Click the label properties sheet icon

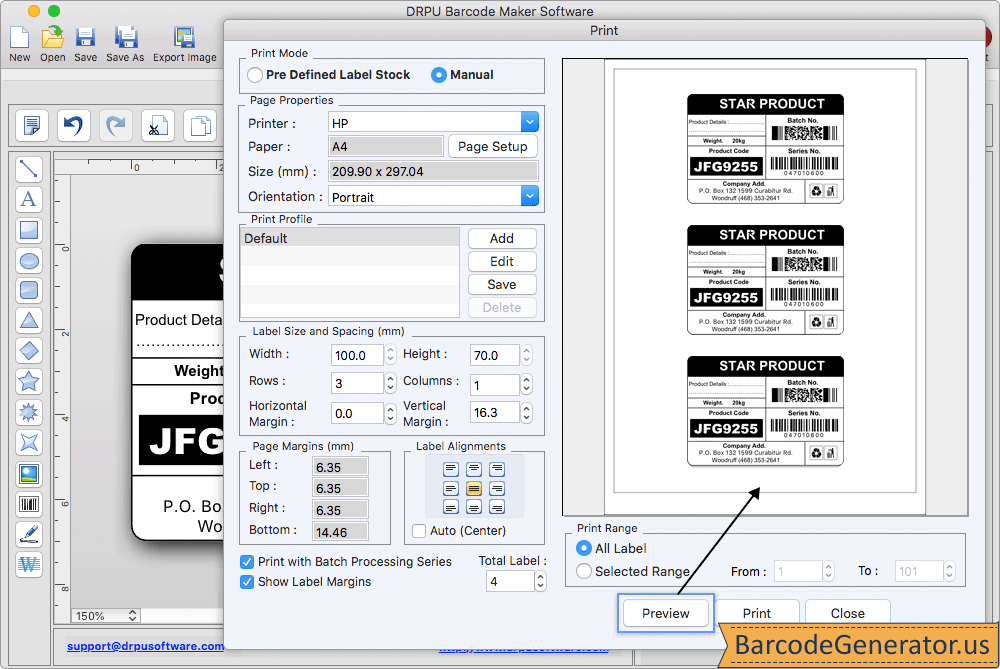pyautogui.click(x=32, y=125)
